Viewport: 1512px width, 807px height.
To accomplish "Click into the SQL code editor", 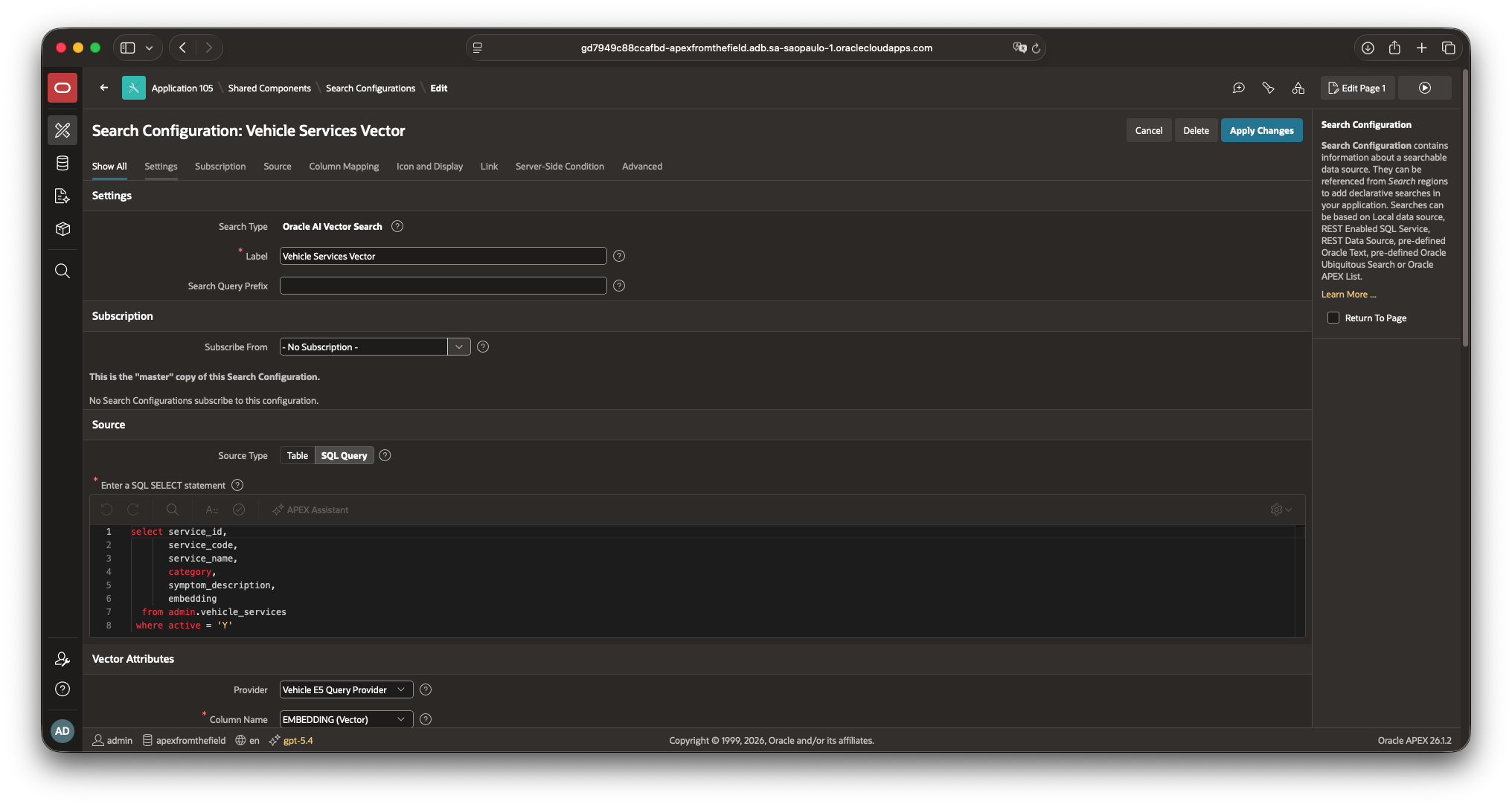I will tap(696, 580).
